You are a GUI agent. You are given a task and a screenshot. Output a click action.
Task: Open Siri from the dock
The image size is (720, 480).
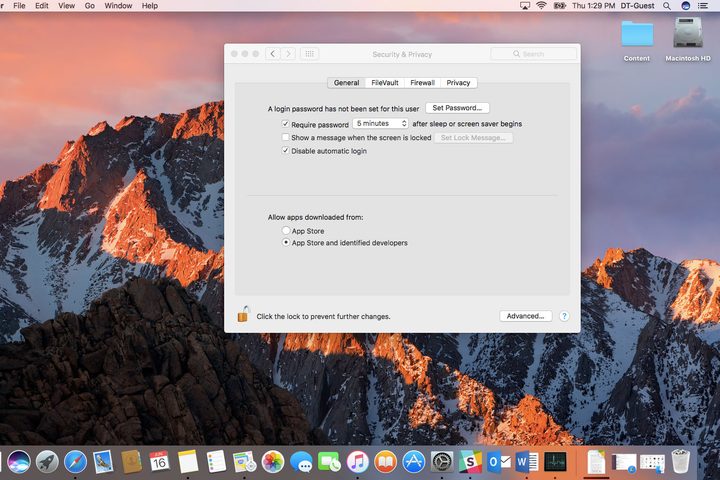[x=19, y=462]
